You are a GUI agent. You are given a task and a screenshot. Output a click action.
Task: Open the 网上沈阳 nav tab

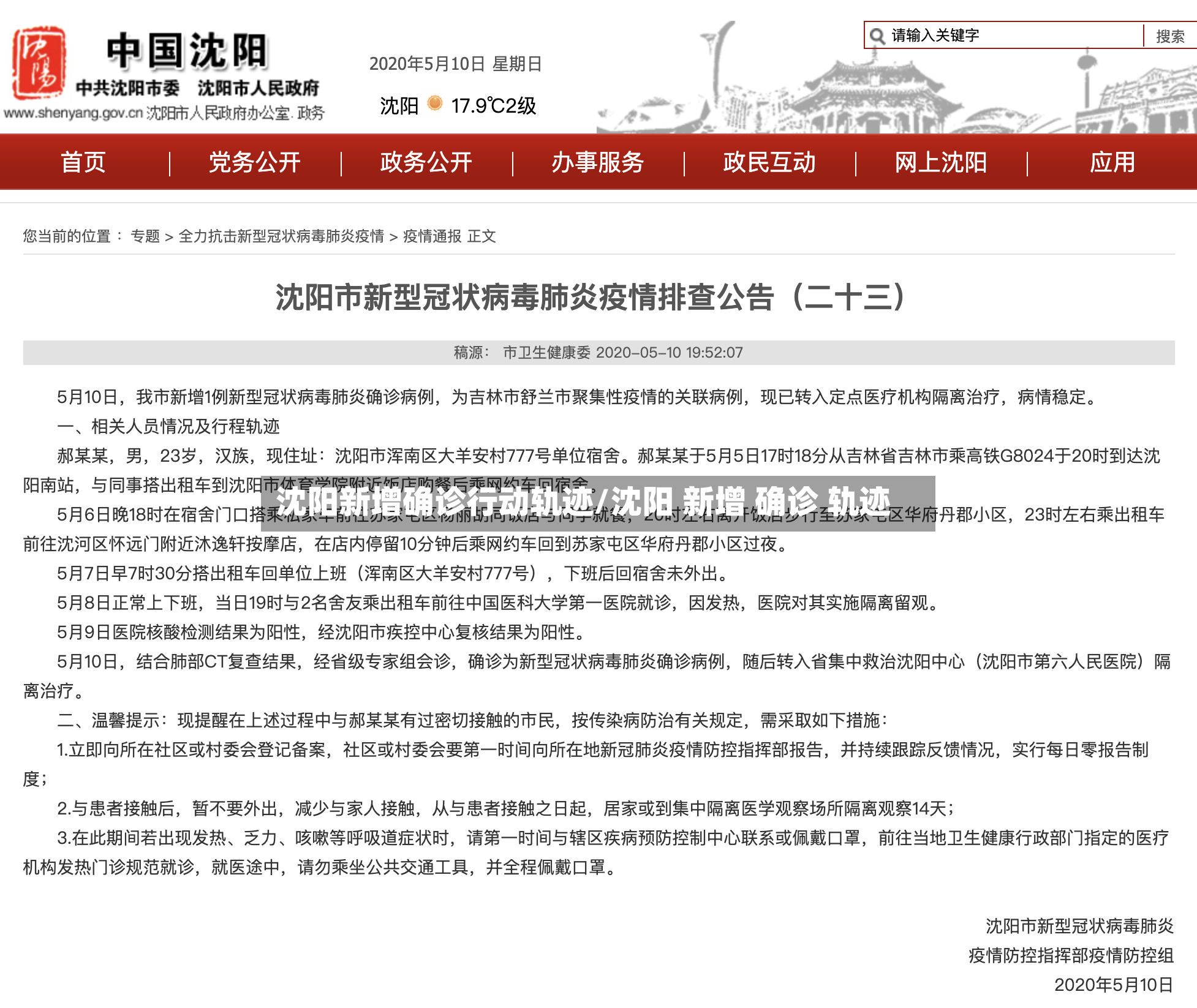tap(941, 162)
